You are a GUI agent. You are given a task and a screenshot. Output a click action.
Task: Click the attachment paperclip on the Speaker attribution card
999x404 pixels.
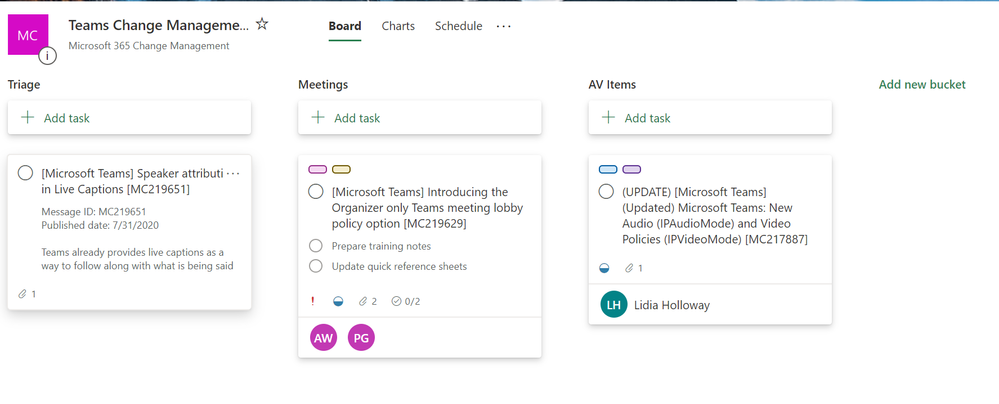(22, 294)
